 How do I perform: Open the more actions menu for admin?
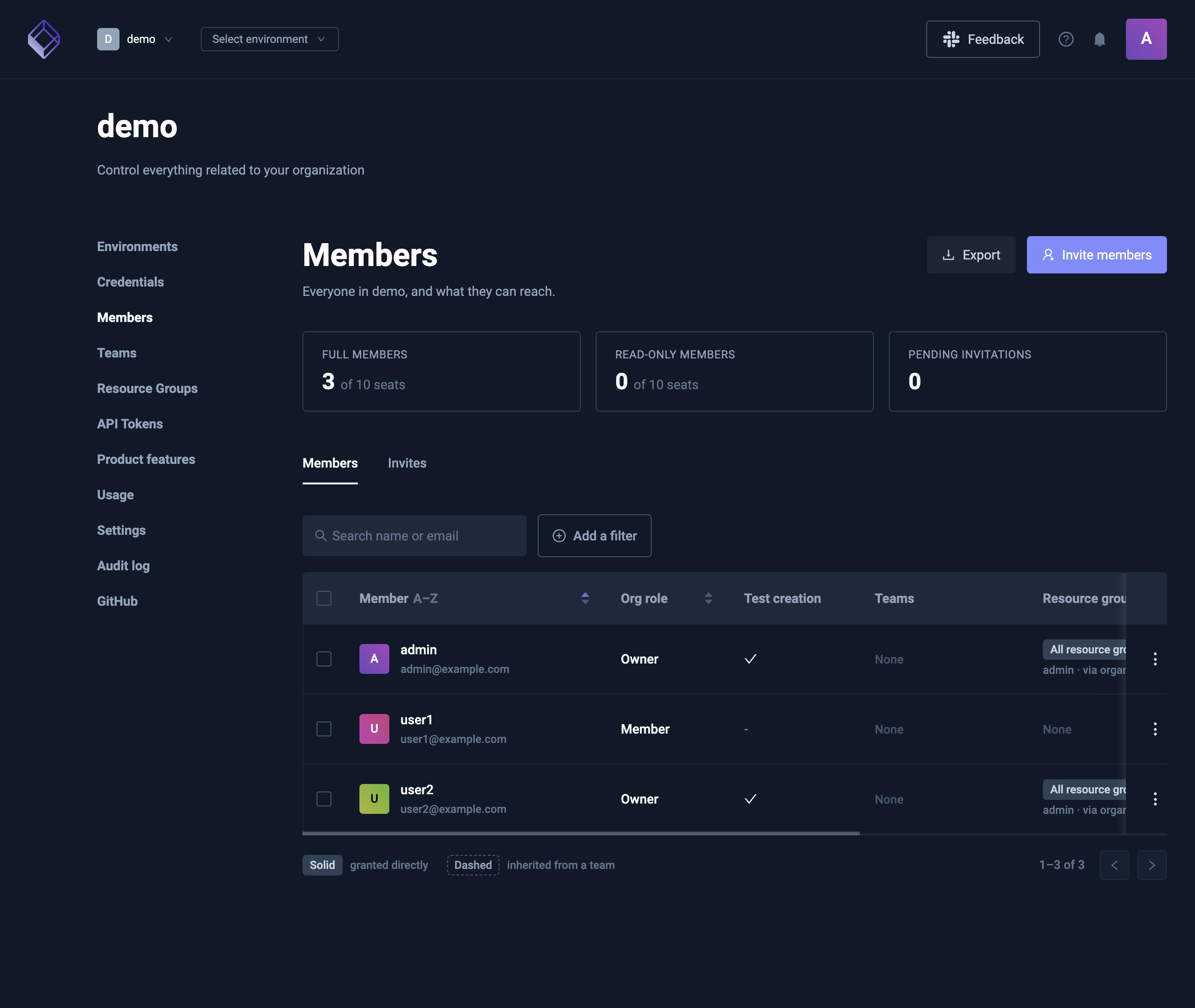click(x=1155, y=659)
